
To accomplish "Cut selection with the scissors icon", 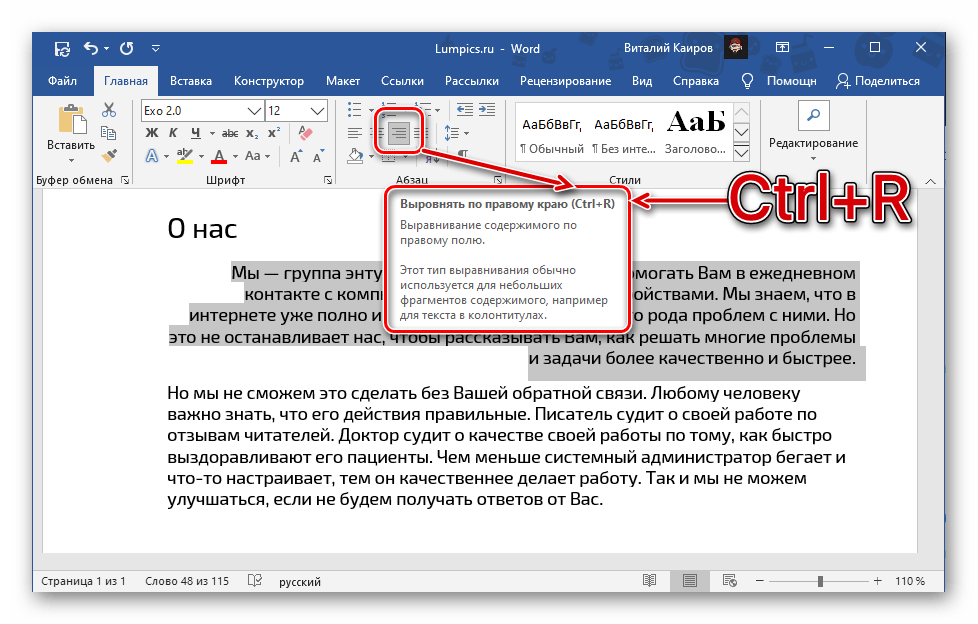I will coord(110,110).
